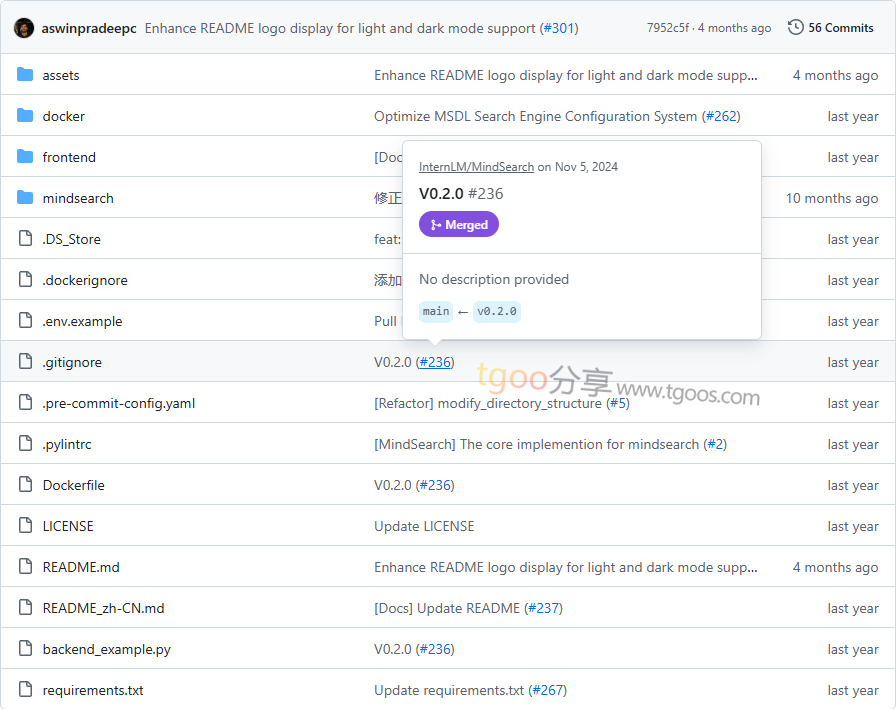Click the aswinpradeepc user avatar
The width and height of the screenshot is (896, 710).
click(24, 28)
